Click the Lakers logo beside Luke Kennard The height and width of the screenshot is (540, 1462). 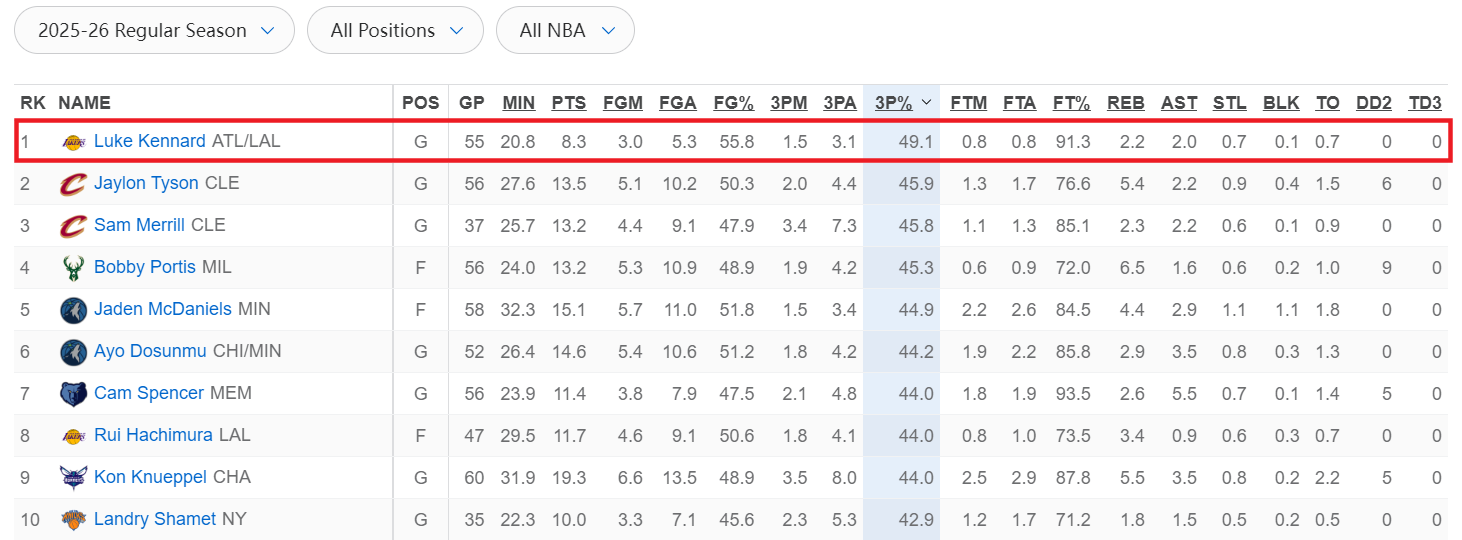[x=73, y=142]
